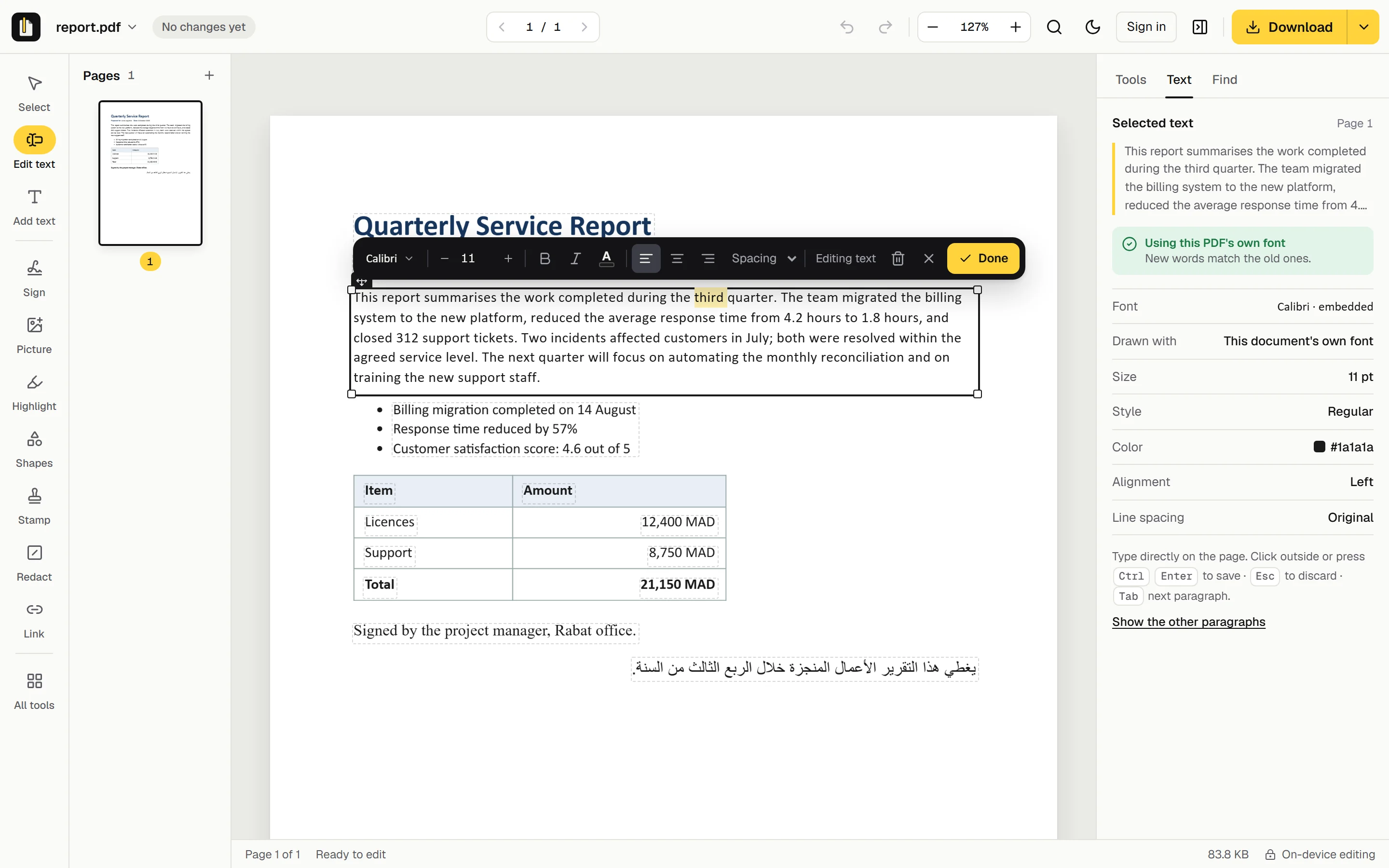Delete text block with trash icon
This screenshot has width=1389, height=868.
pos(898,258)
